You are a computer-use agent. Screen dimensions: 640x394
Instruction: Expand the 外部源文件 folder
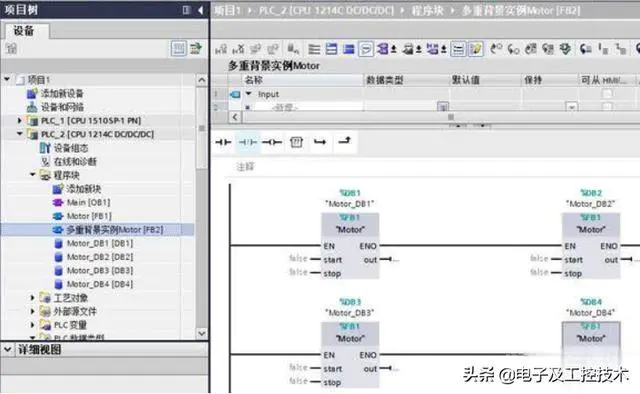click(x=32, y=311)
